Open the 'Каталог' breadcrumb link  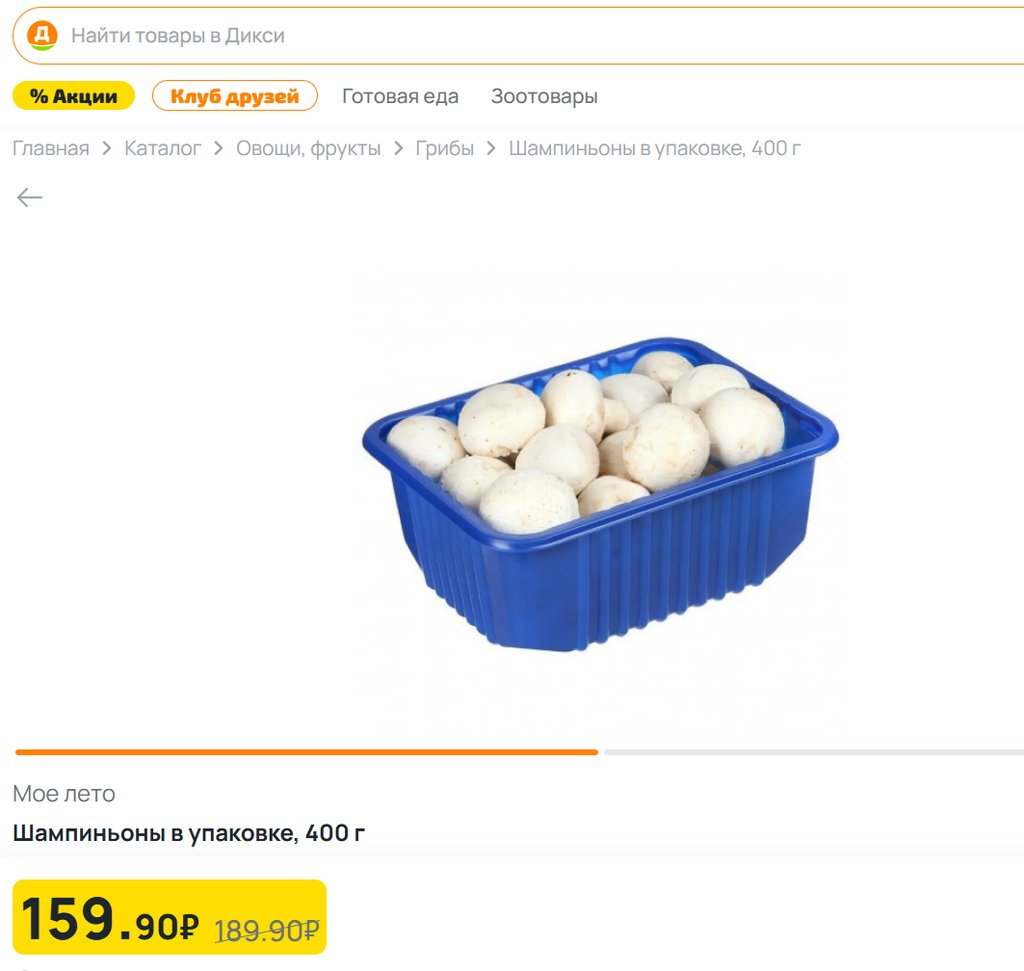163,149
